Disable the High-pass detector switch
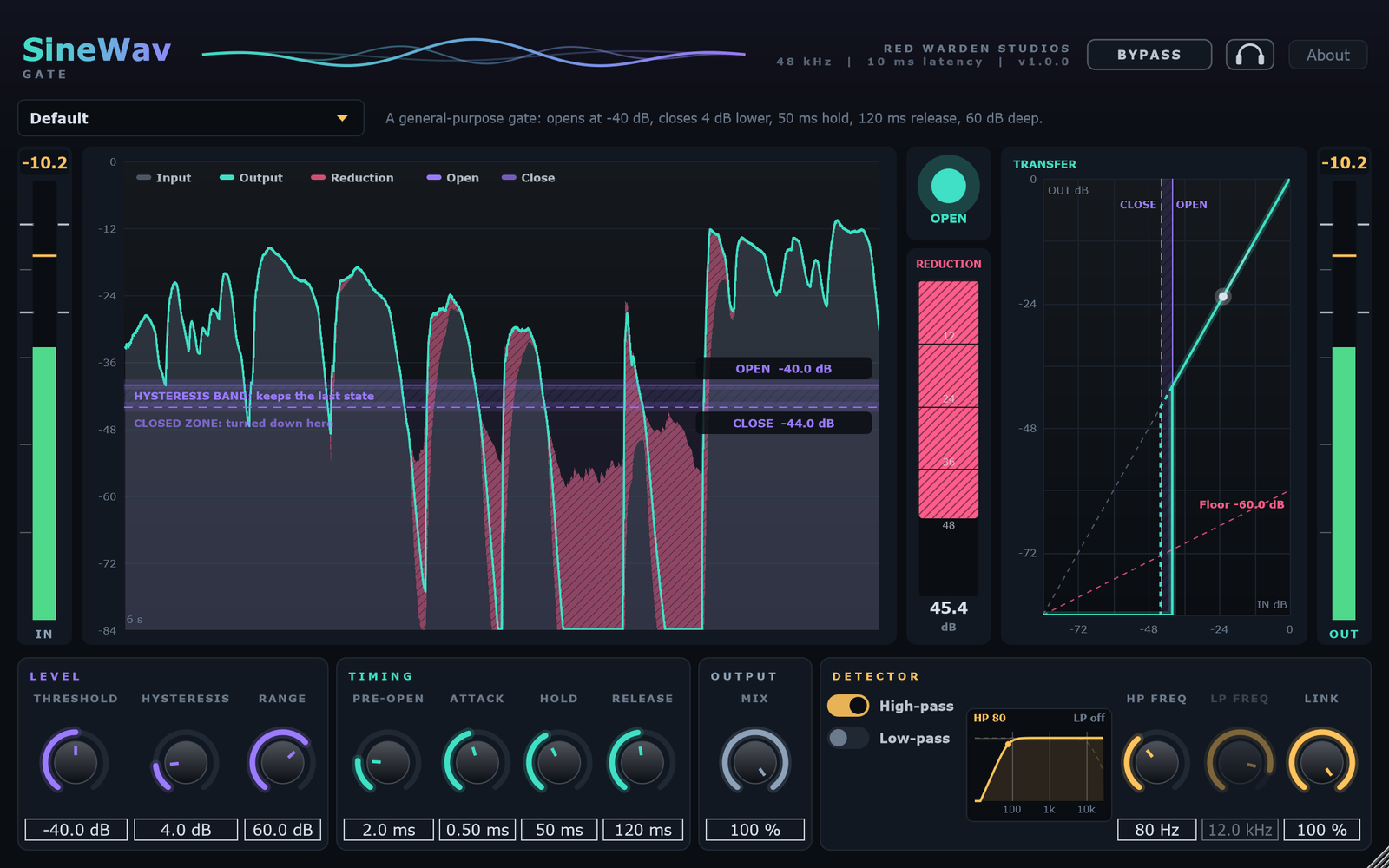The width and height of the screenshot is (1389, 868). [x=848, y=706]
